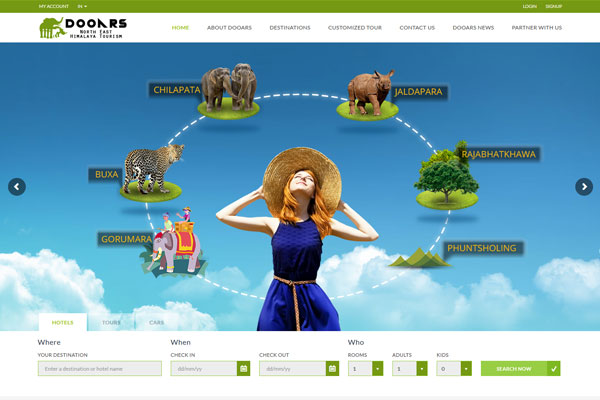The height and width of the screenshot is (400, 600).
Task: Click the Buxa label
Action: coord(106,175)
